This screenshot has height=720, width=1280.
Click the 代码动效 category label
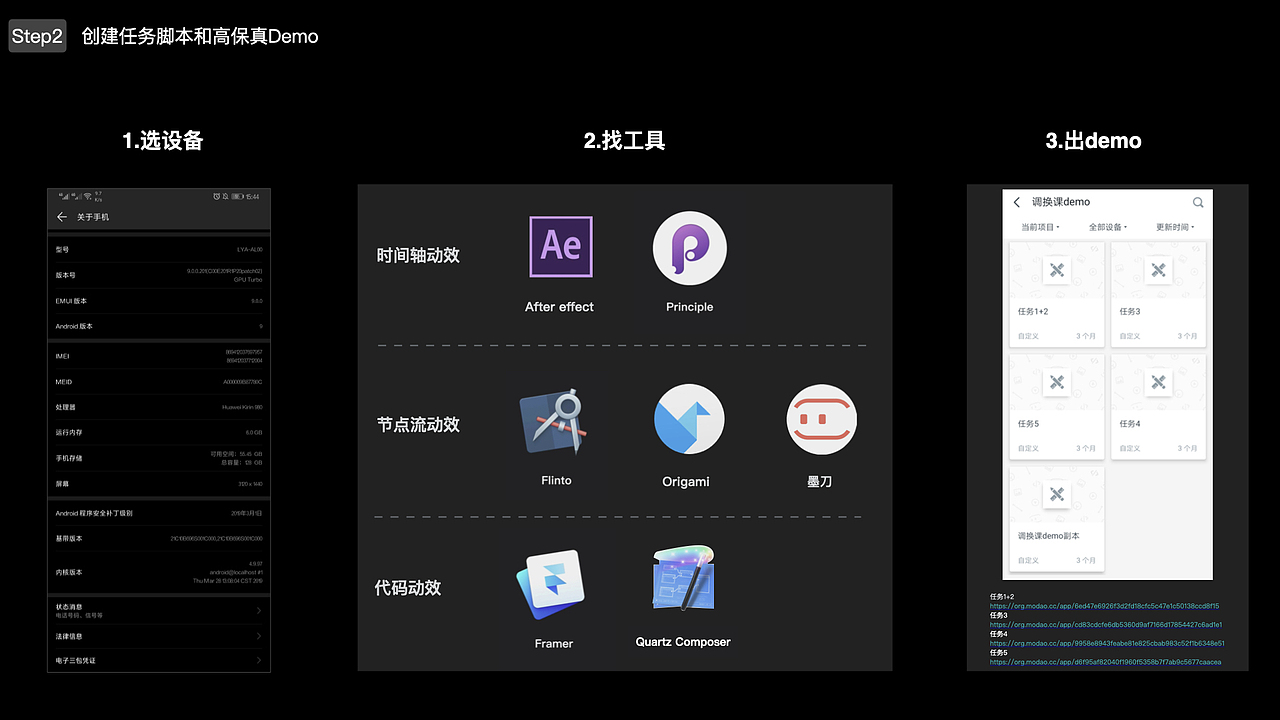pyautogui.click(x=408, y=588)
